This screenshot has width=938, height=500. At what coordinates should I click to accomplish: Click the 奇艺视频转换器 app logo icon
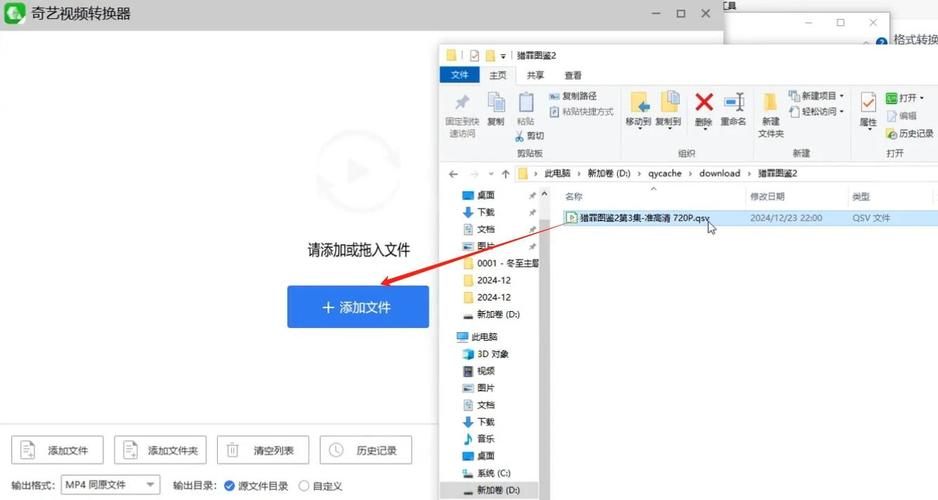point(14,13)
